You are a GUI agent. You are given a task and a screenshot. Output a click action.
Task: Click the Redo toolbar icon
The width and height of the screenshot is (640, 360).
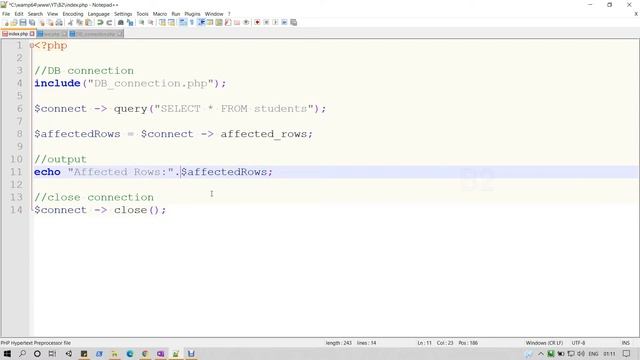(x=109, y=22)
